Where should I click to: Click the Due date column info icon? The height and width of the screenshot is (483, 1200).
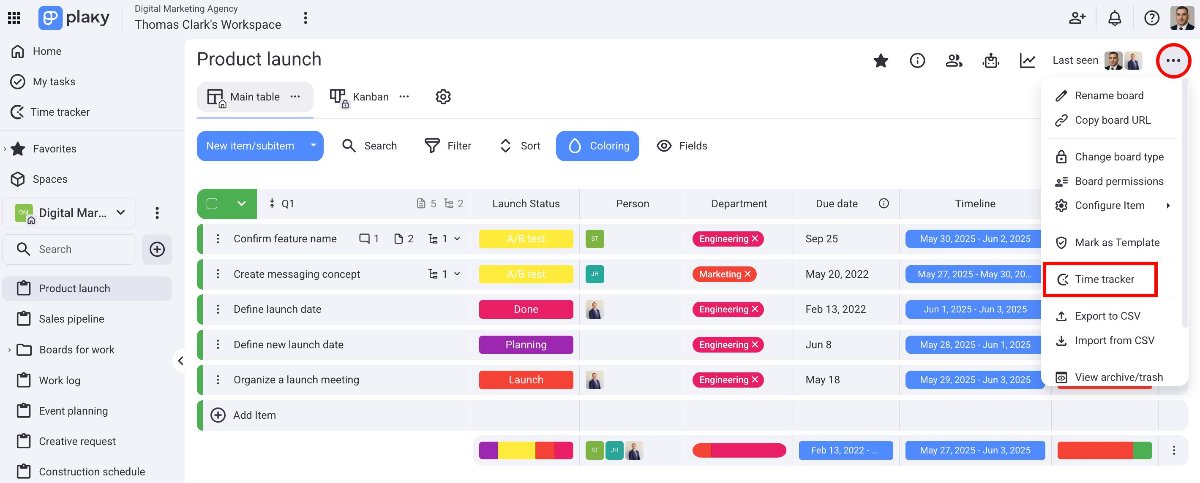884,203
